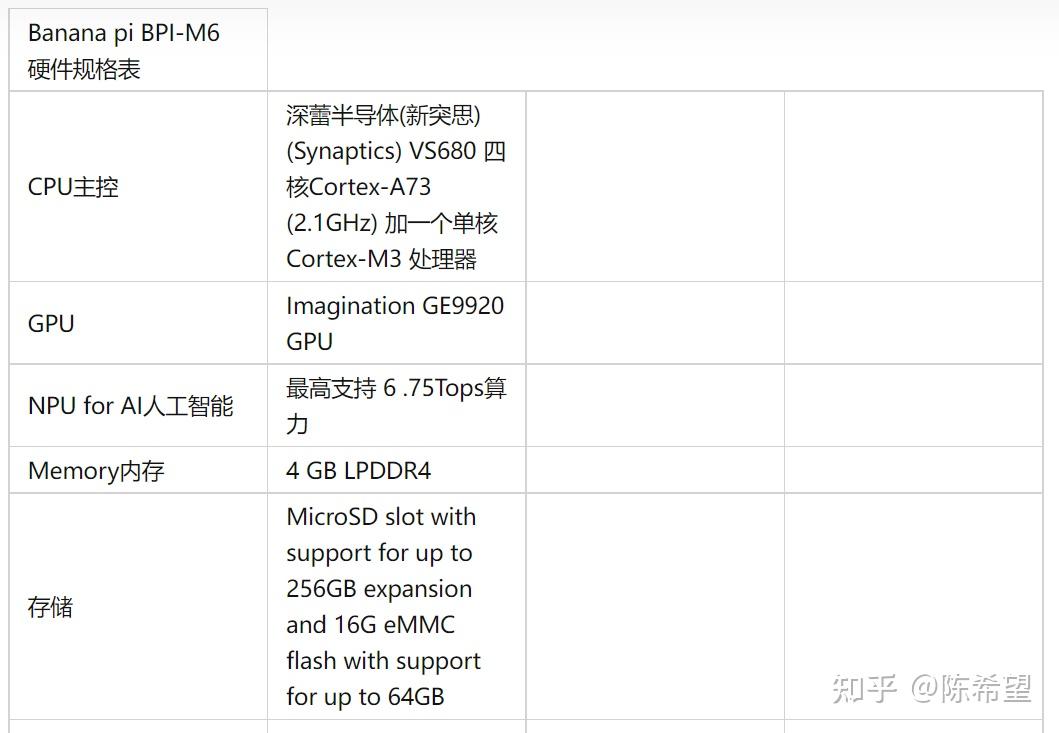Viewport: 1059px width, 733px height.
Task: Click the Imagination GE9920 GPU cell
Action: (x=394, y=323)
